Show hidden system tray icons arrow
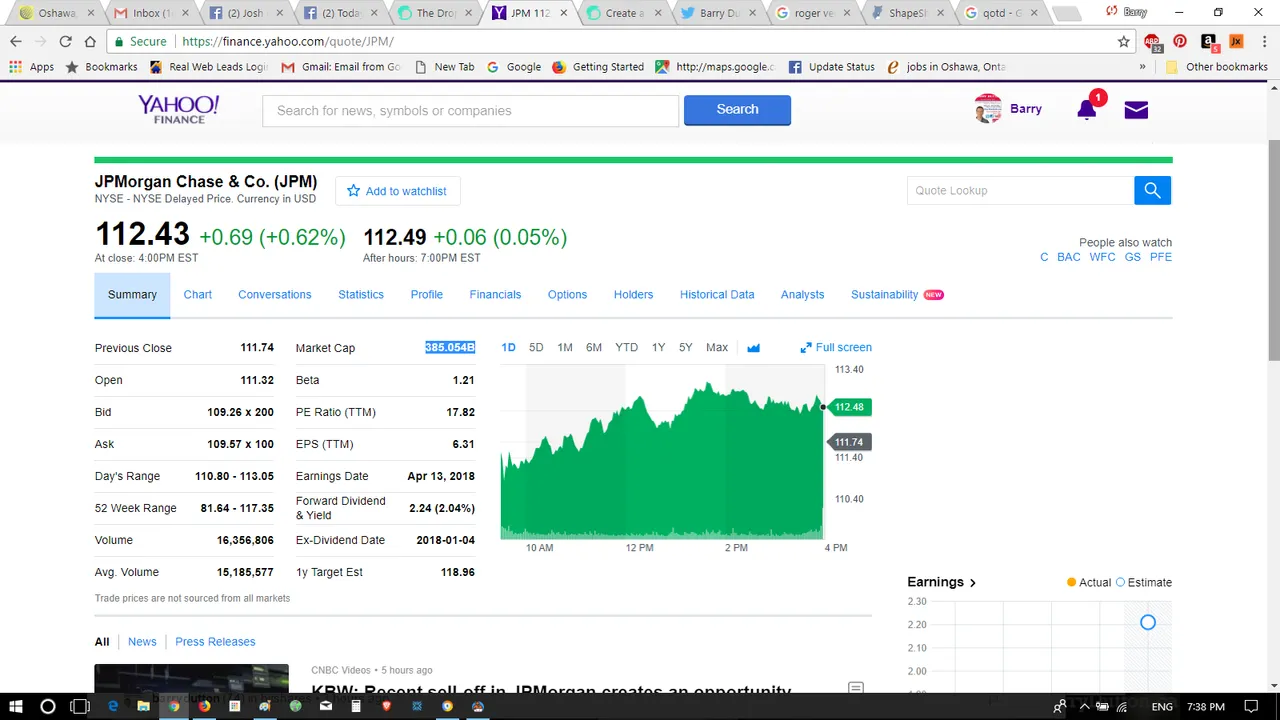This screenshot has height=720, width=1280. 1084,706
